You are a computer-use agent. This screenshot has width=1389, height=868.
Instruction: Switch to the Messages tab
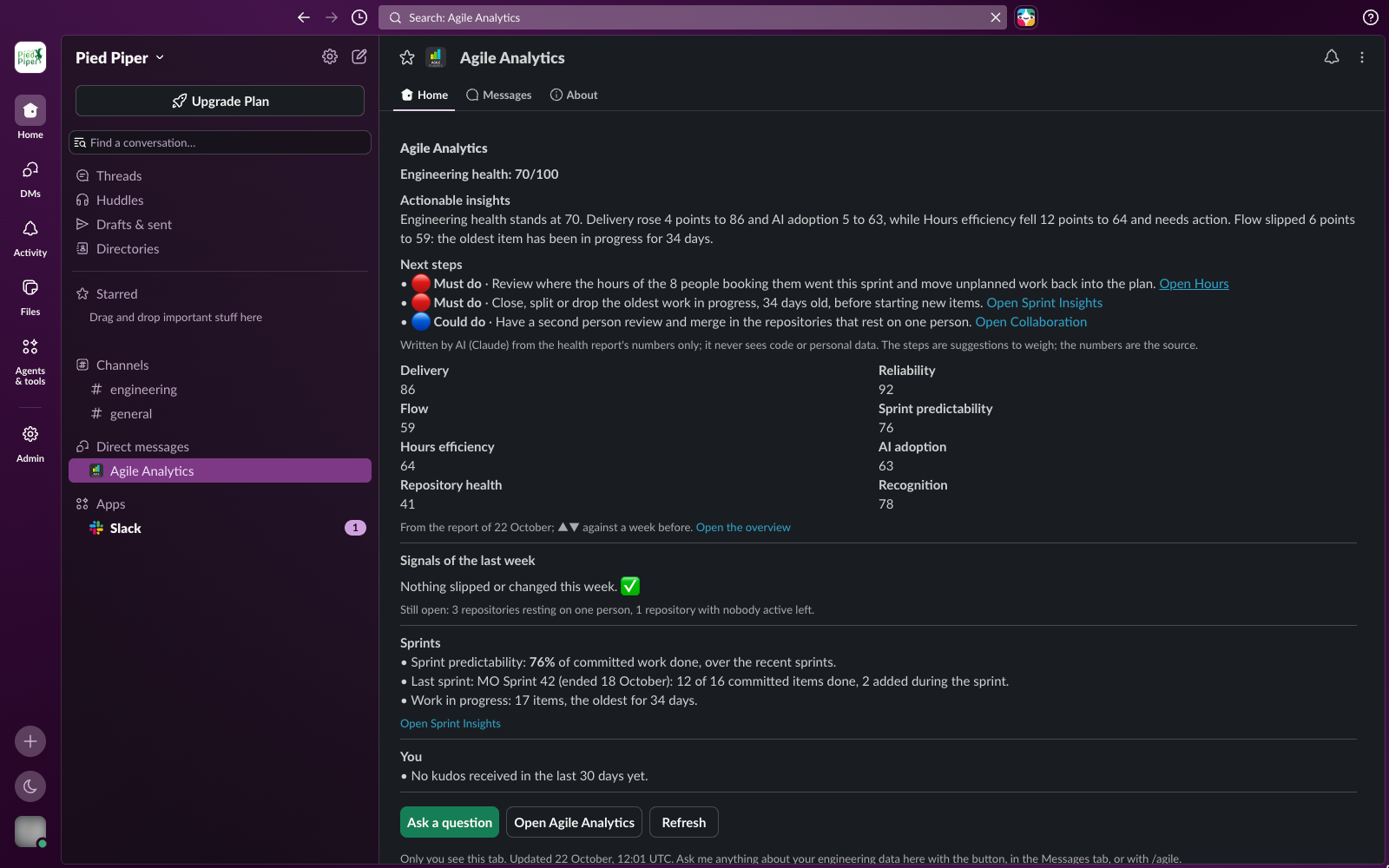[x=498, y=95]
